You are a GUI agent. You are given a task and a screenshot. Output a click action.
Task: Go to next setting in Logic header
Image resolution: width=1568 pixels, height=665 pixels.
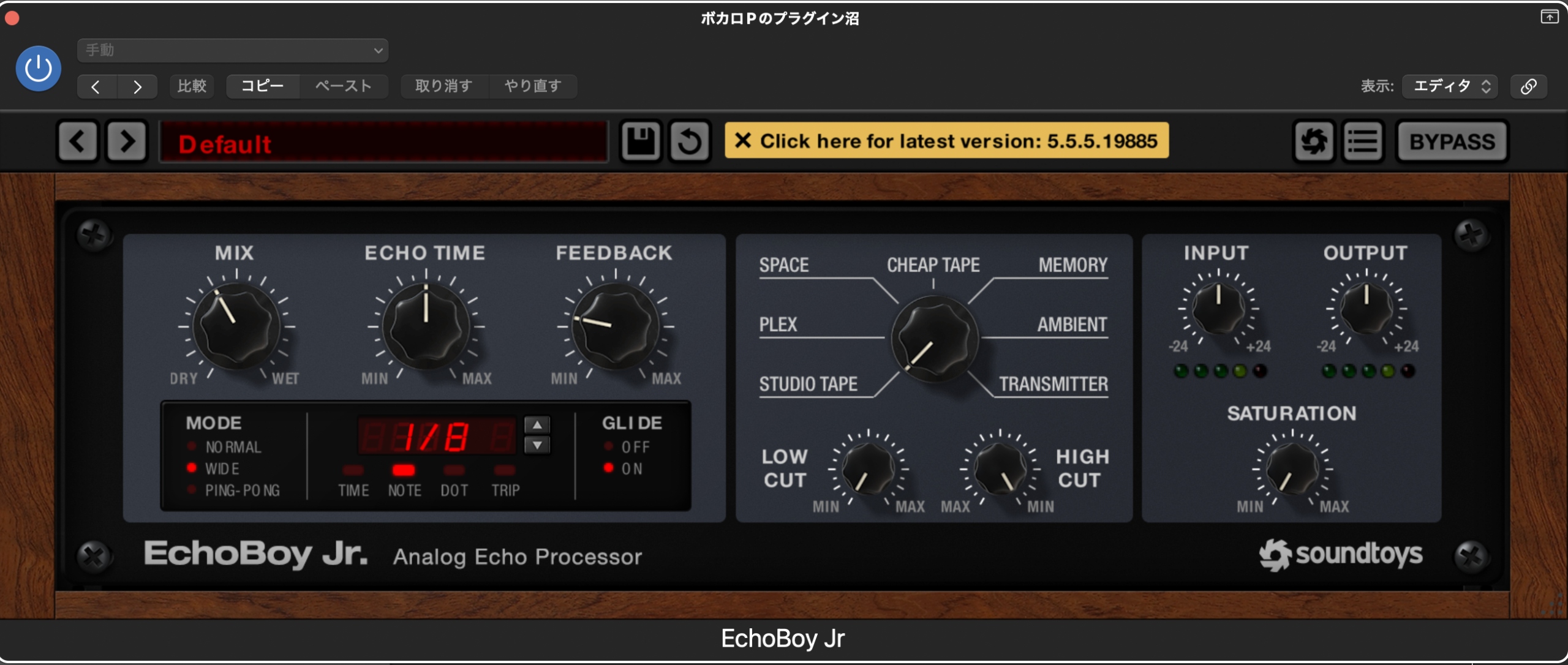point(137,86)
